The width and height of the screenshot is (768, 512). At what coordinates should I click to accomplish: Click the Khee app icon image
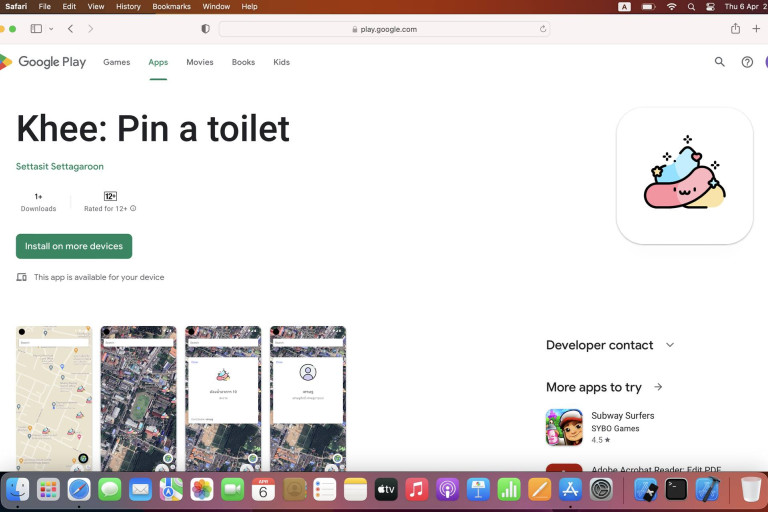point(685,176)
